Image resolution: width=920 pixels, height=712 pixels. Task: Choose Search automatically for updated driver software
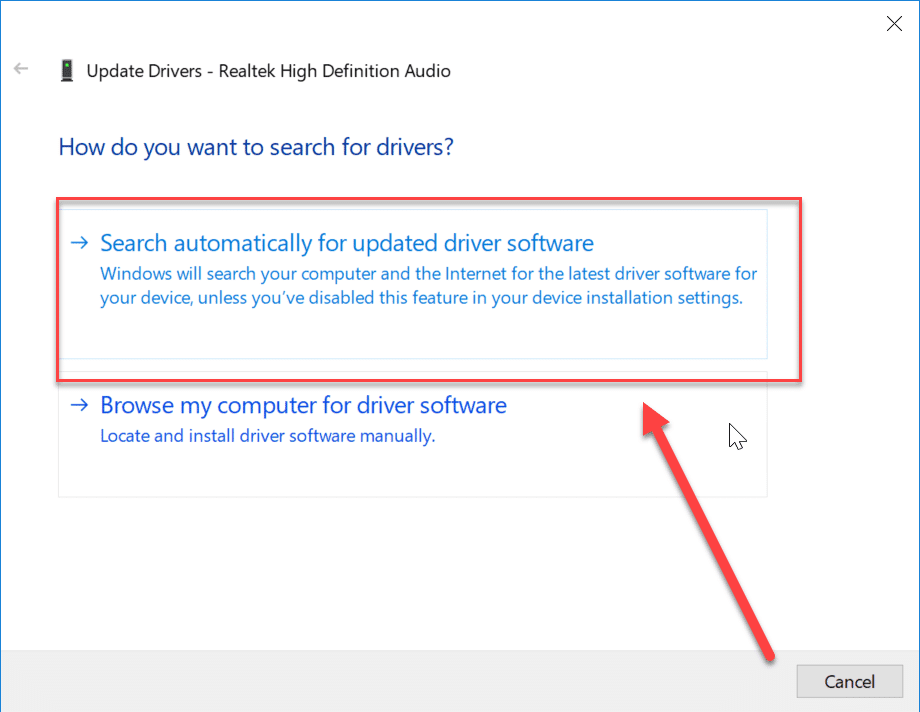(x=346, y=243)
